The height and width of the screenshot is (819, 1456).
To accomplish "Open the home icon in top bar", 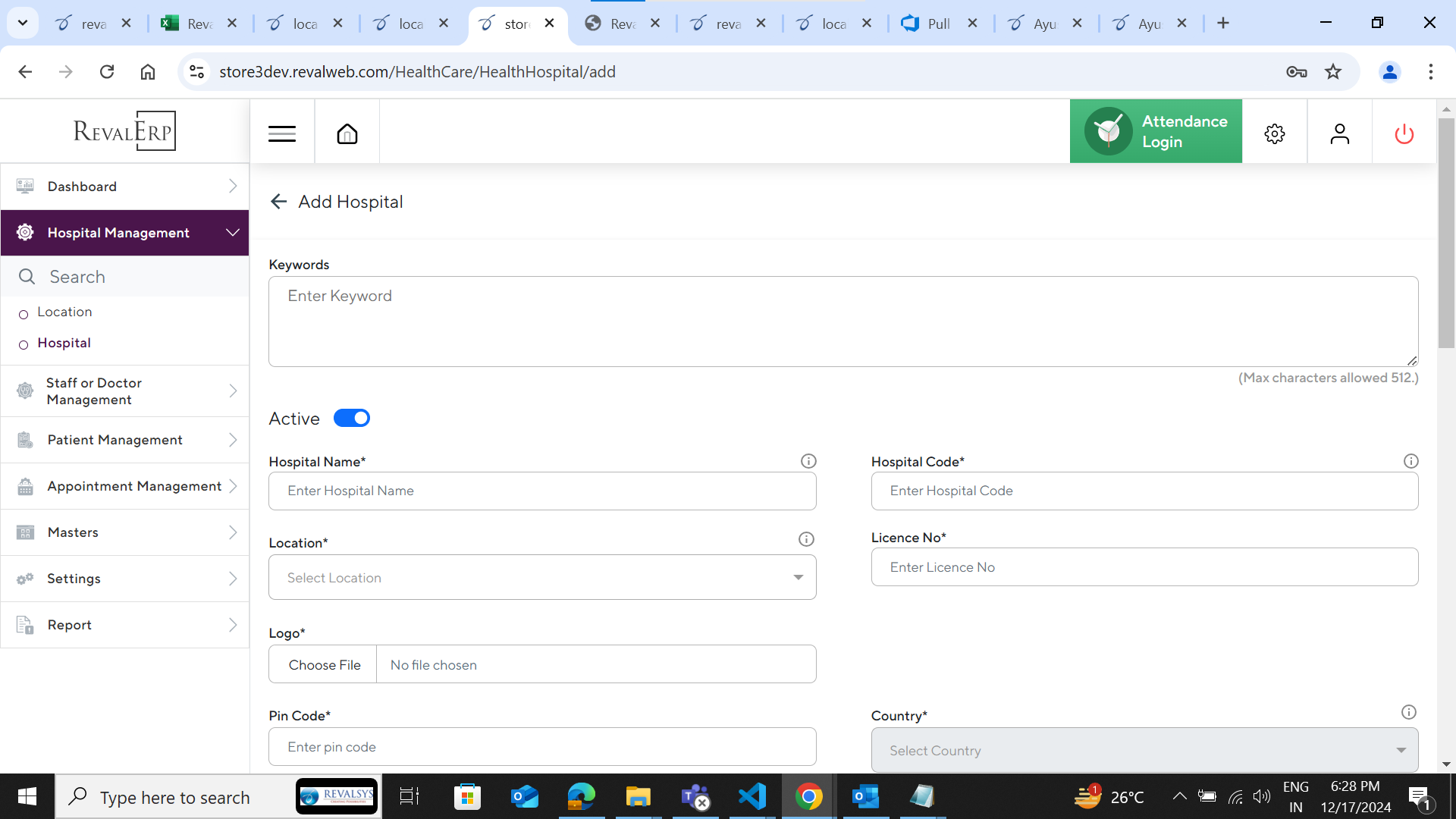I will pos(347,134).
